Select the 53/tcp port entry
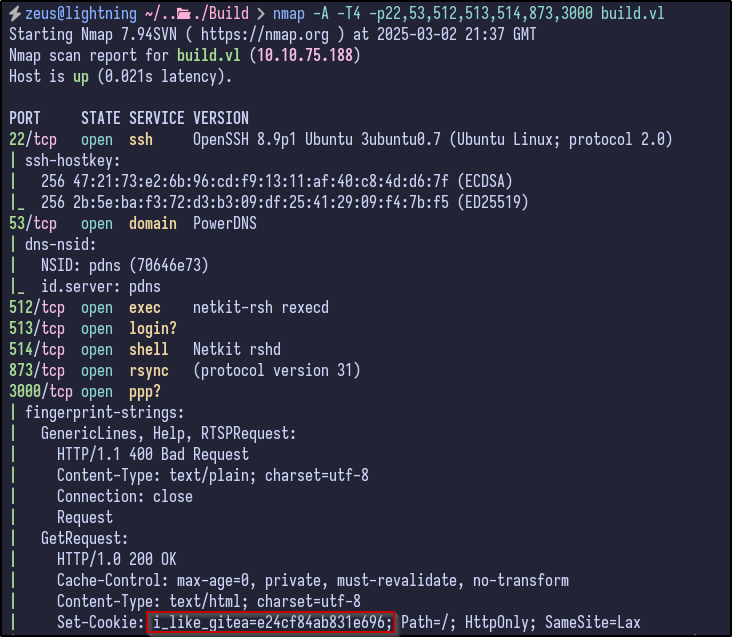The image size is (732, 637). click(x=36, y=223)
